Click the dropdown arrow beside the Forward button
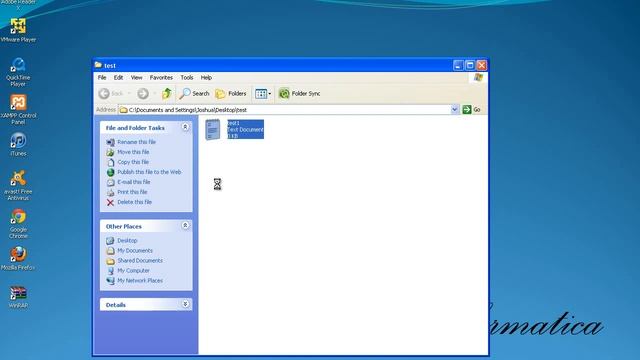640x360 pixels. click(155, 93)
